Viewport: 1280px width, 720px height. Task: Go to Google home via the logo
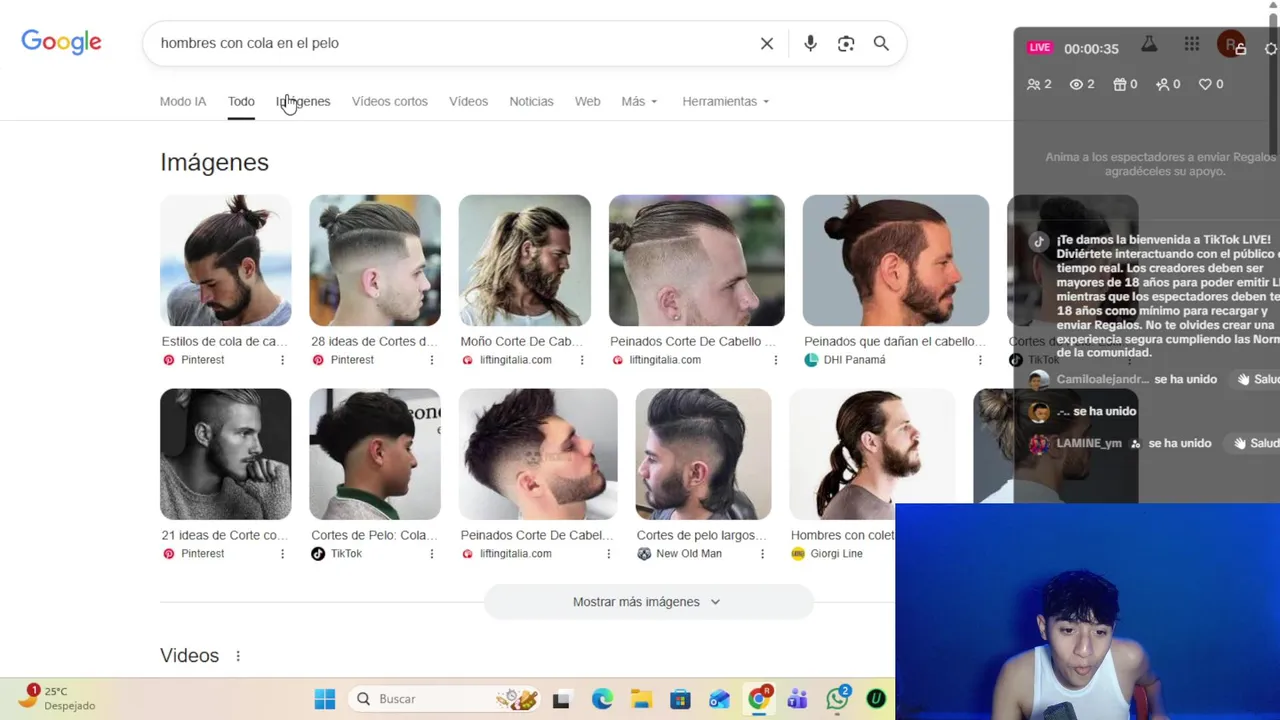click(x=61, y=42)
